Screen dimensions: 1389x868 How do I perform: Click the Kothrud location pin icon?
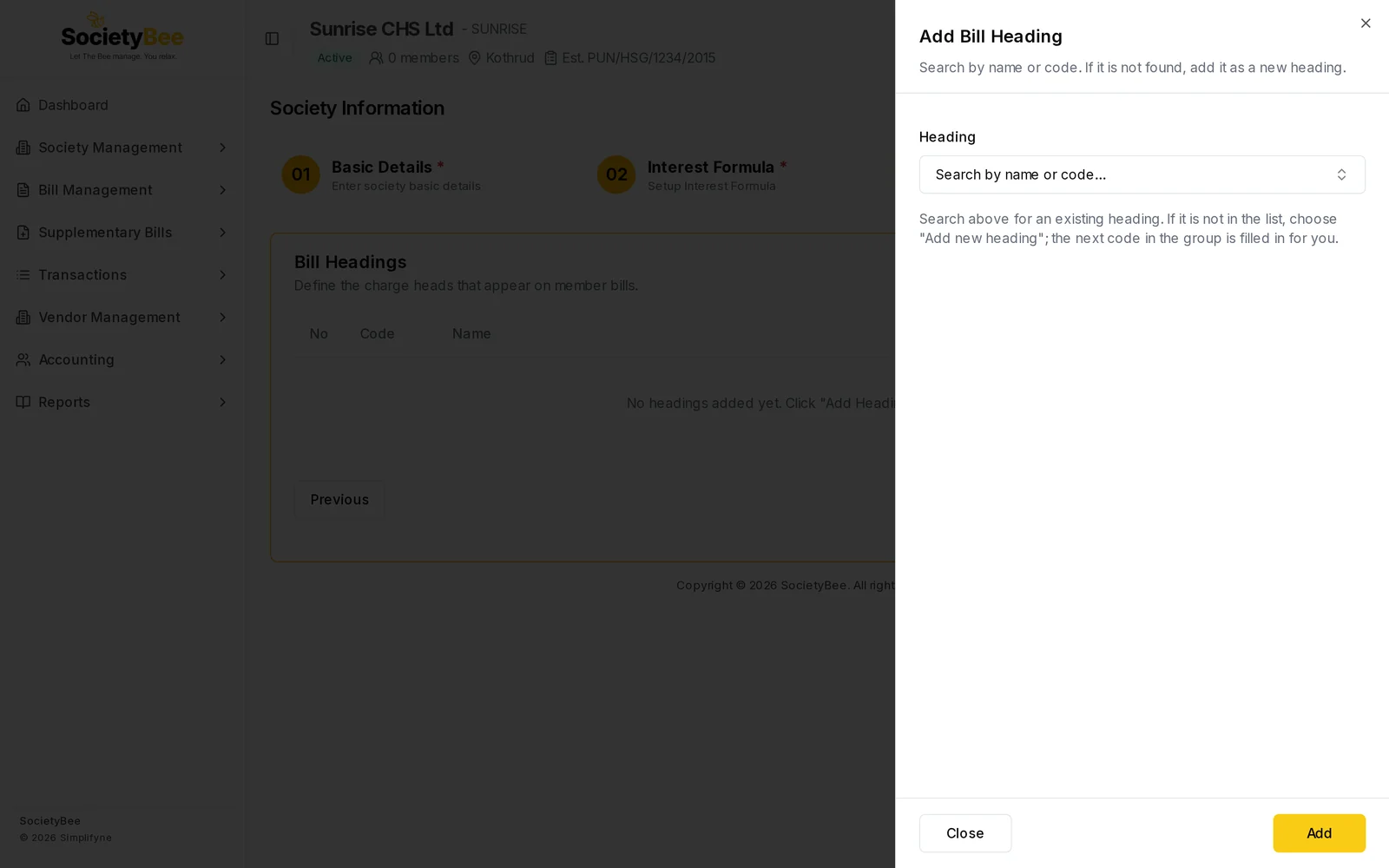tap(475, 58)
